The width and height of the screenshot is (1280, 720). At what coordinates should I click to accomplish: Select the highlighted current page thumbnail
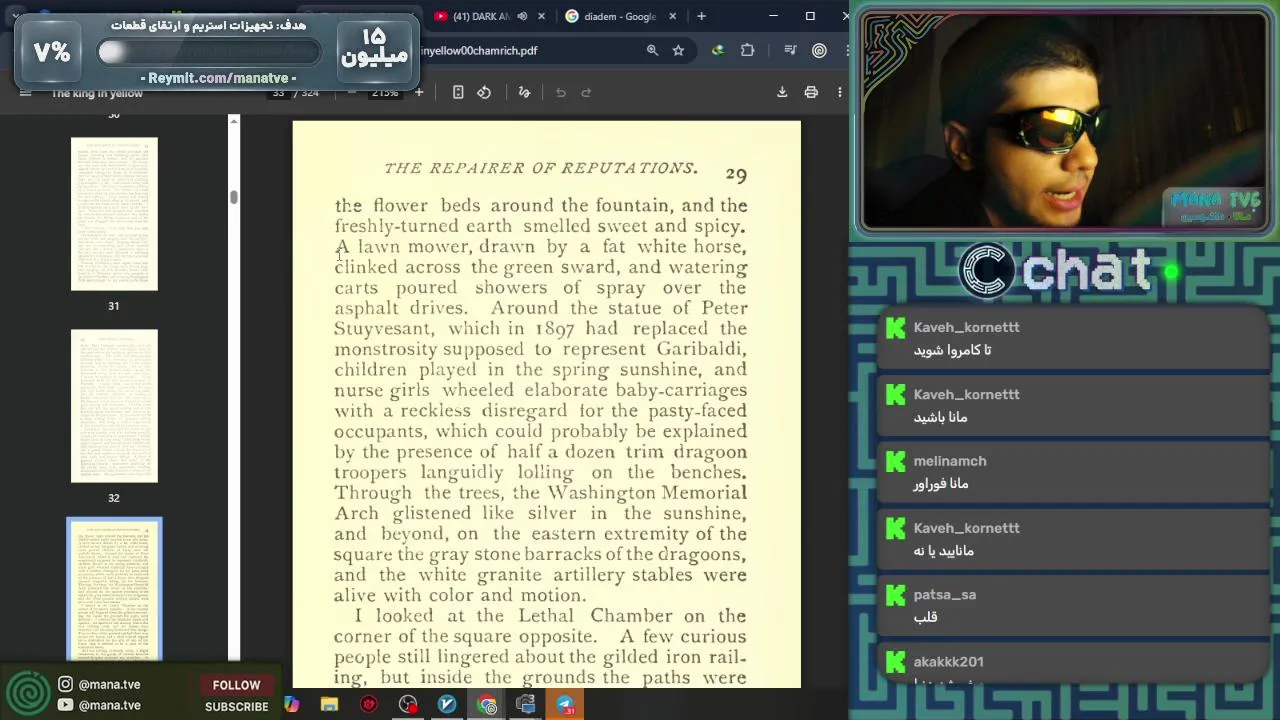click(114, 589)
